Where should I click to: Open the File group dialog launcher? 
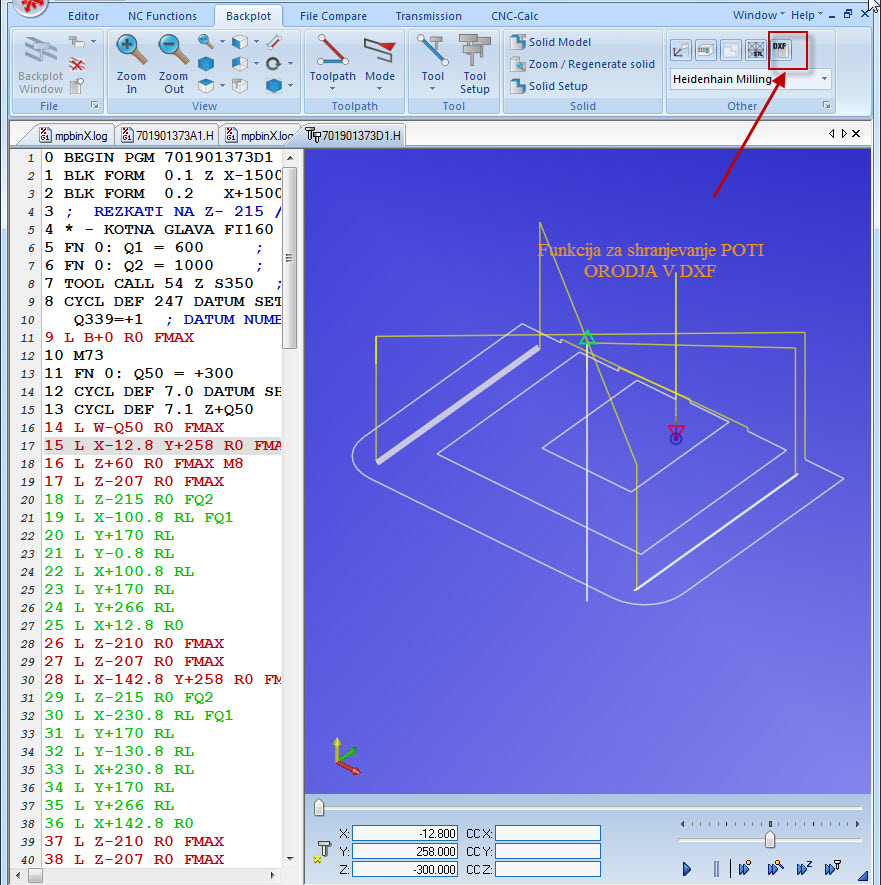coord(95,105)
